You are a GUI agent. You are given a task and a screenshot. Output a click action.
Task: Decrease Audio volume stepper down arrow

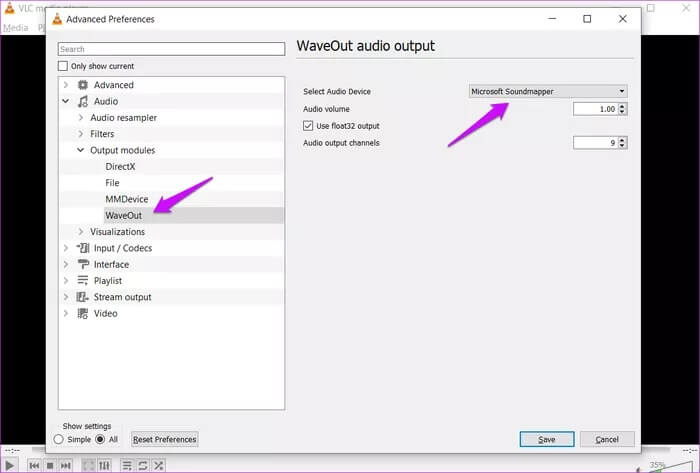coord(623,112)
